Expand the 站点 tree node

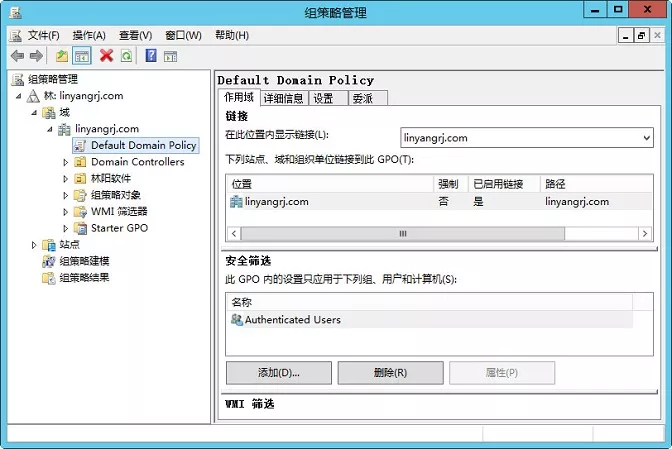(x=34, y=244)
